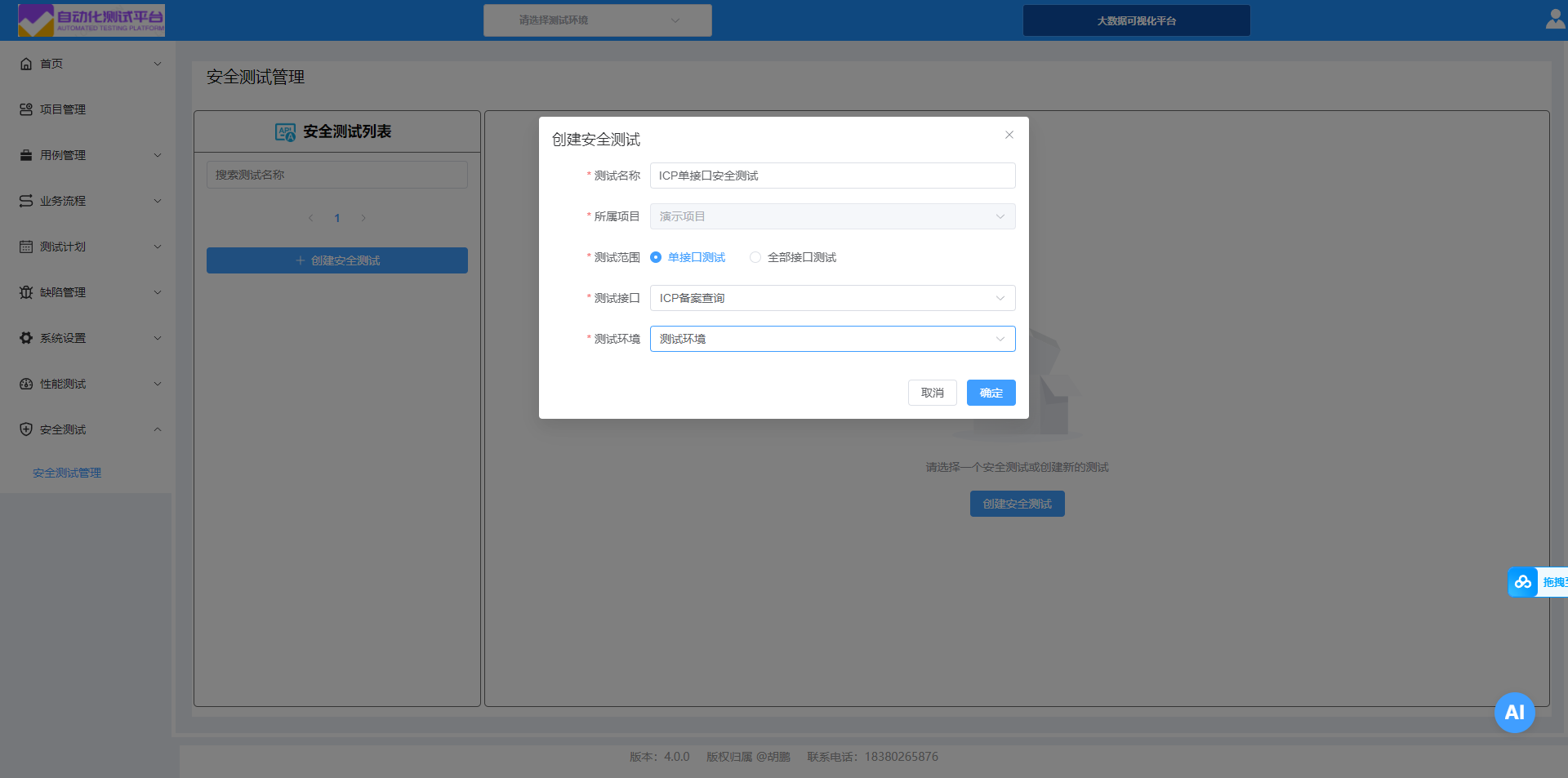Screen dimensions: 1568x778
Task: Click the blue cloud drag widget icon
Action: tap(1522, 582)
